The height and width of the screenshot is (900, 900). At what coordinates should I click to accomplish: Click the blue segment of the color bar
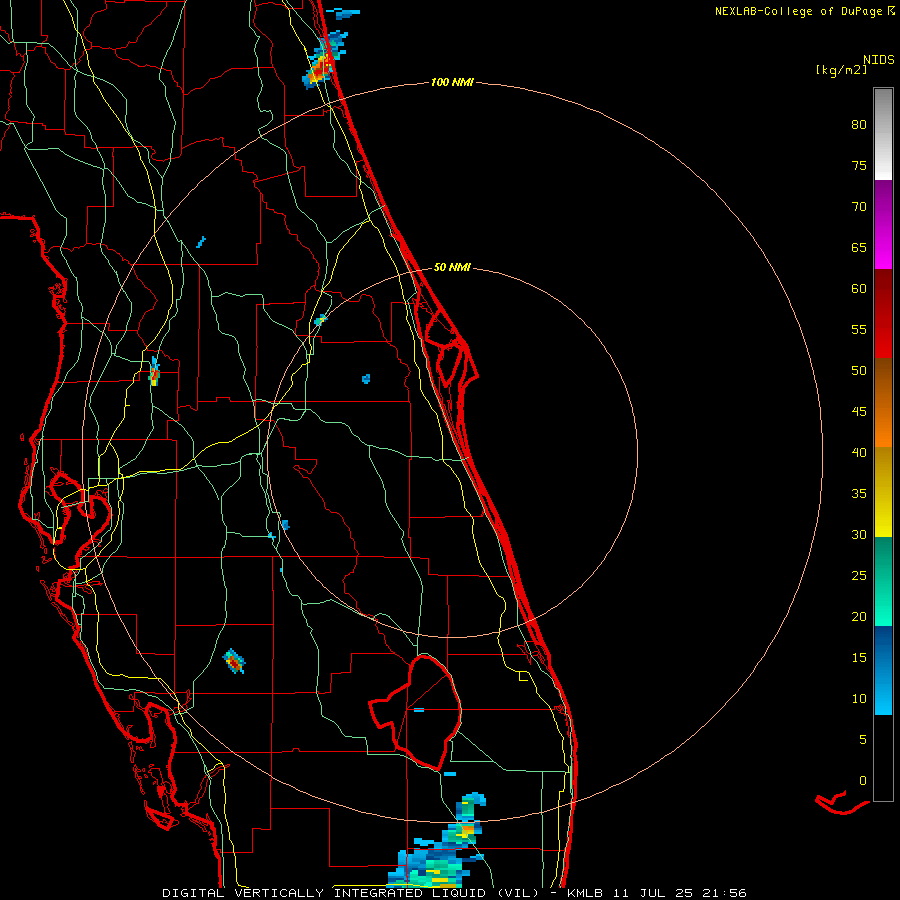(x=883, y=670)
